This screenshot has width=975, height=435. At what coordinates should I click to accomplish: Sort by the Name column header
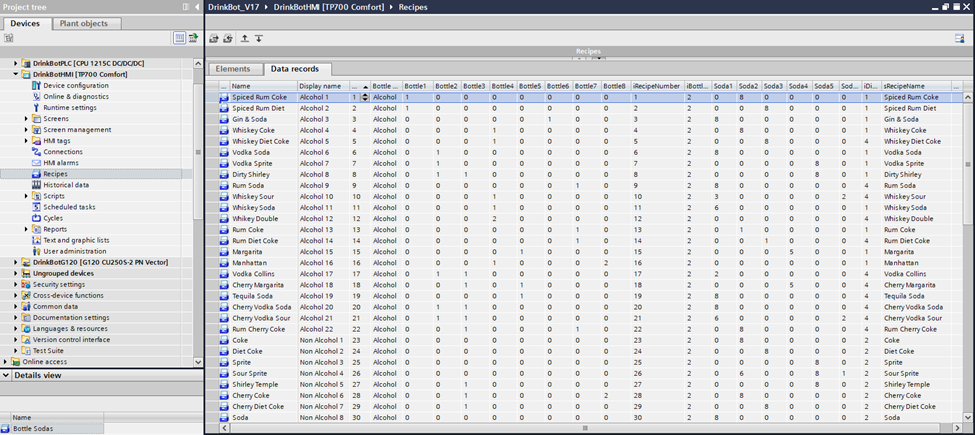click(x=263, y=86)
